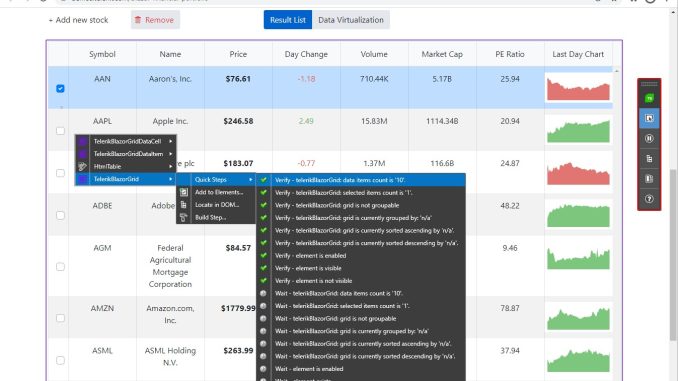Image resolution: width=678 pixels, height=381 pixels.
Task: Click the AAN red last day chart
Action: point(578,88)
